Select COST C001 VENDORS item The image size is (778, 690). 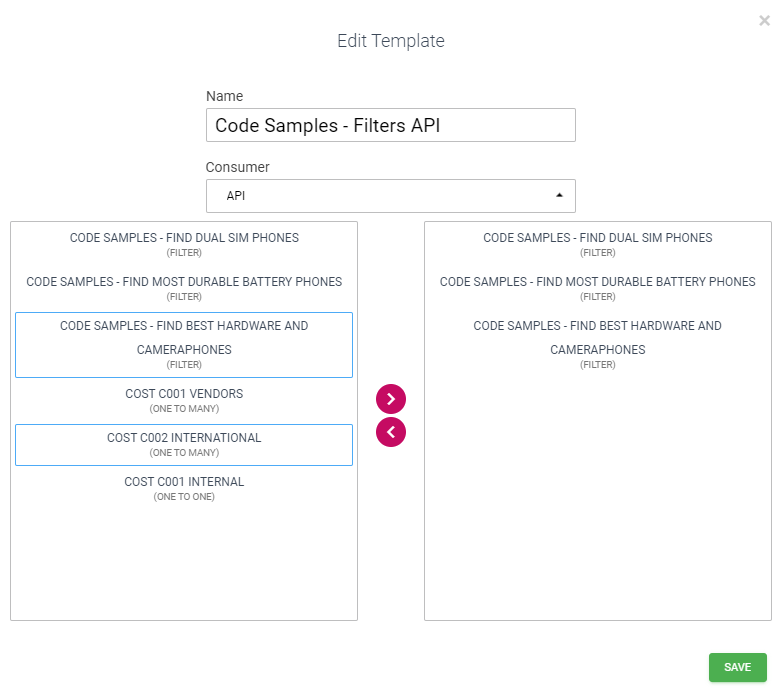(x=184, y=400)
